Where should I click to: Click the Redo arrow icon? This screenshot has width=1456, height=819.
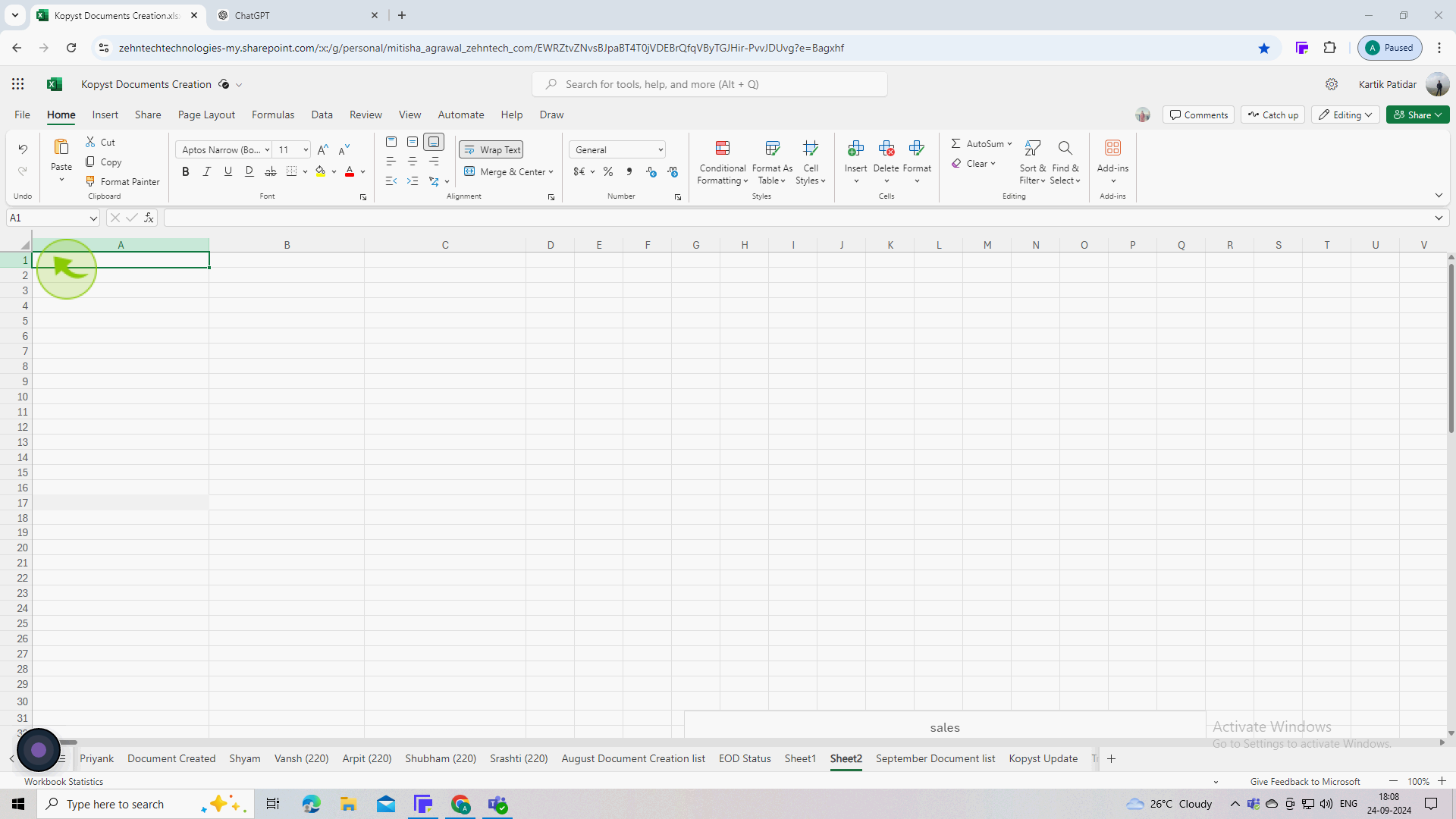[x=23, y=171]
